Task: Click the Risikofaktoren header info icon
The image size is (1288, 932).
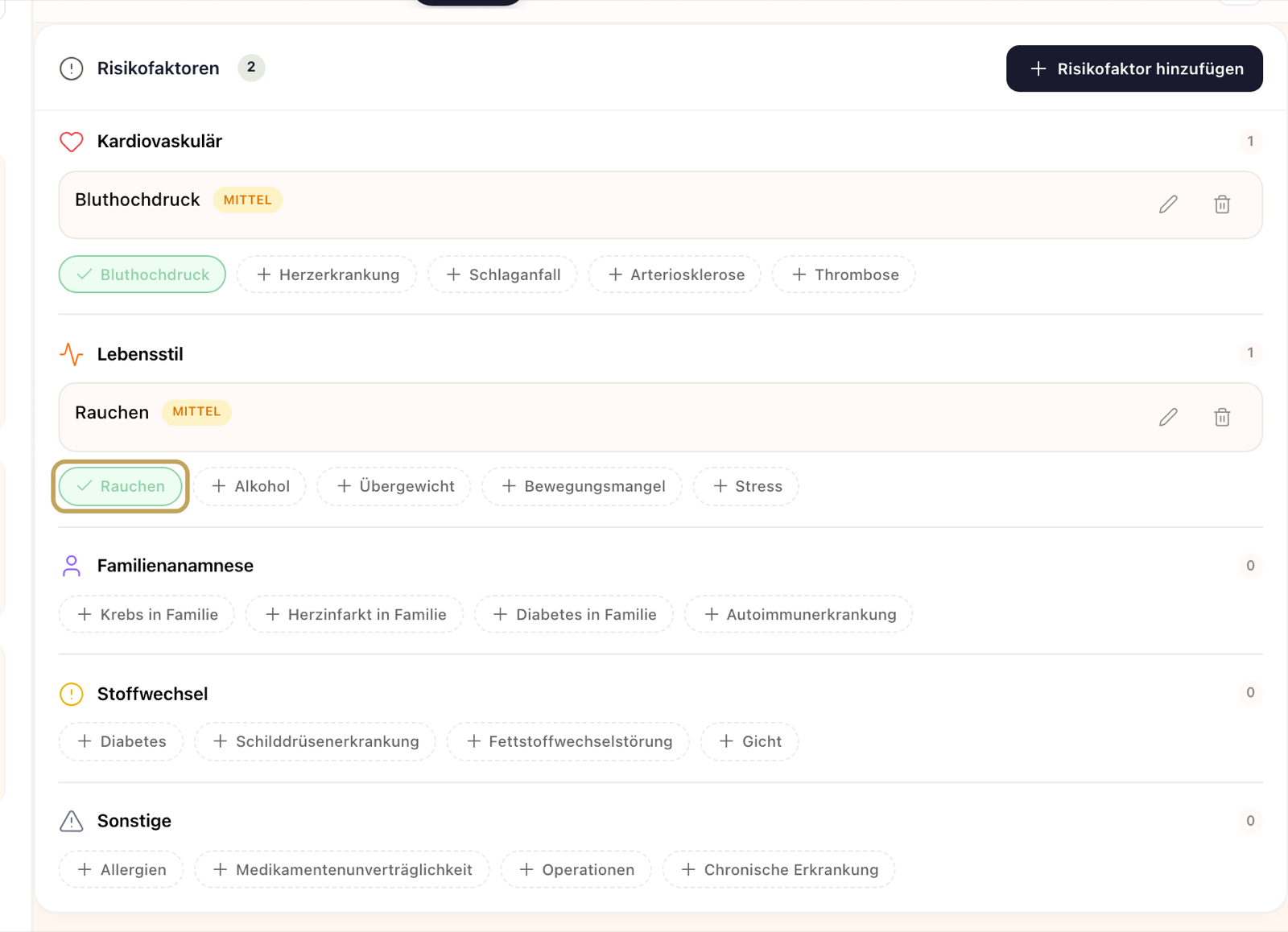Action: point(72,68)
